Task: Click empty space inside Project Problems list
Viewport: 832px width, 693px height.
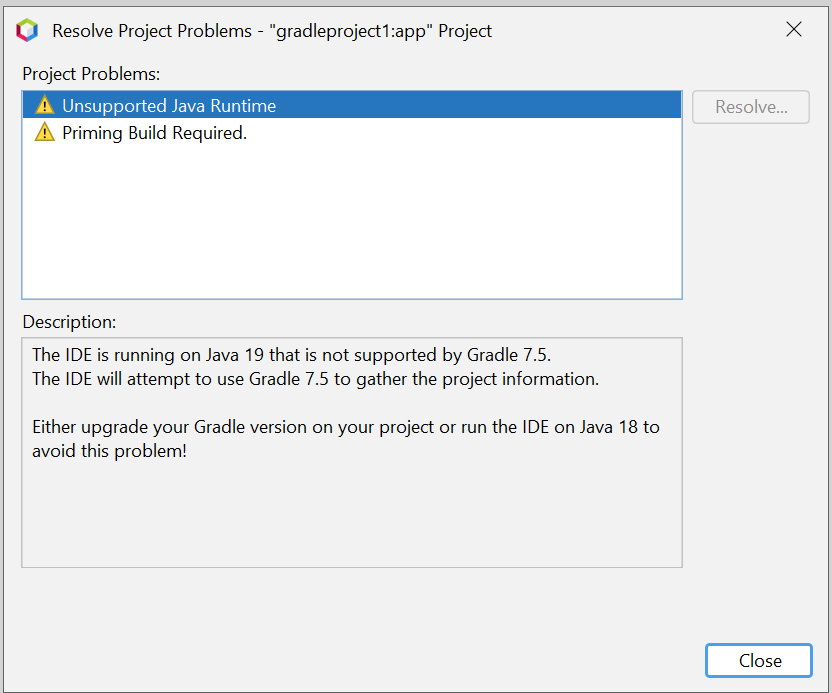Action: point(352,223)
